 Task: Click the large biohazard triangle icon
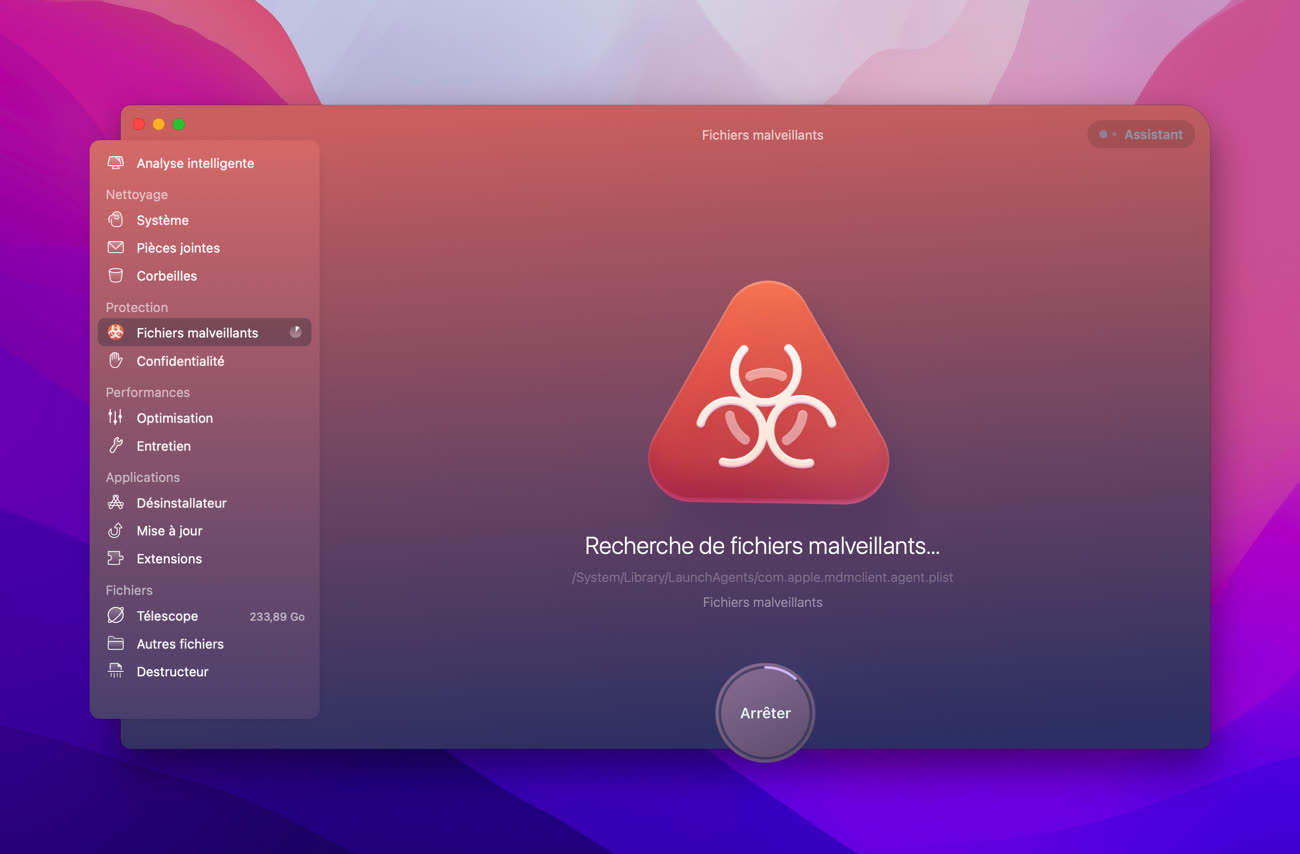point(768,392)
